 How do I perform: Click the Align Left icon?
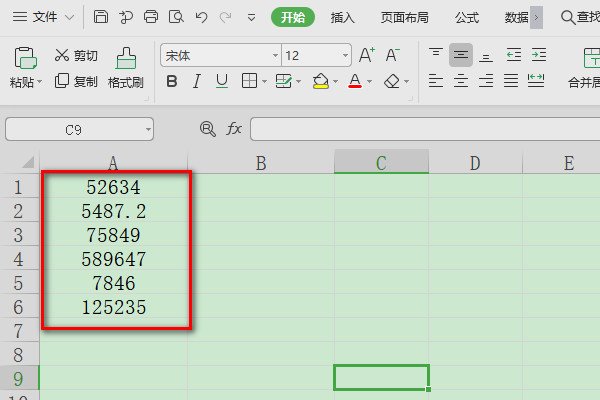coord(436,81)
